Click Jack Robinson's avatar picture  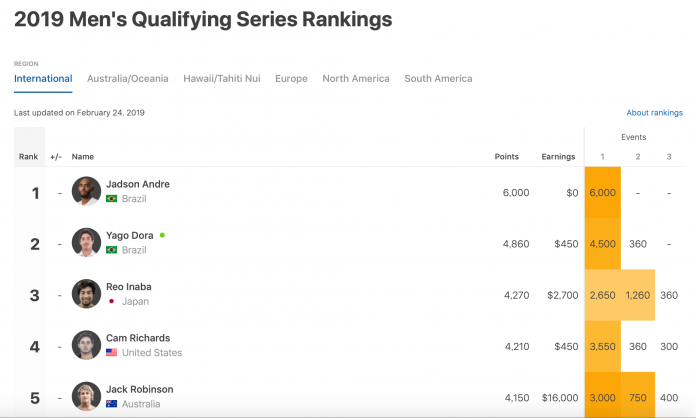click(86, 396)
